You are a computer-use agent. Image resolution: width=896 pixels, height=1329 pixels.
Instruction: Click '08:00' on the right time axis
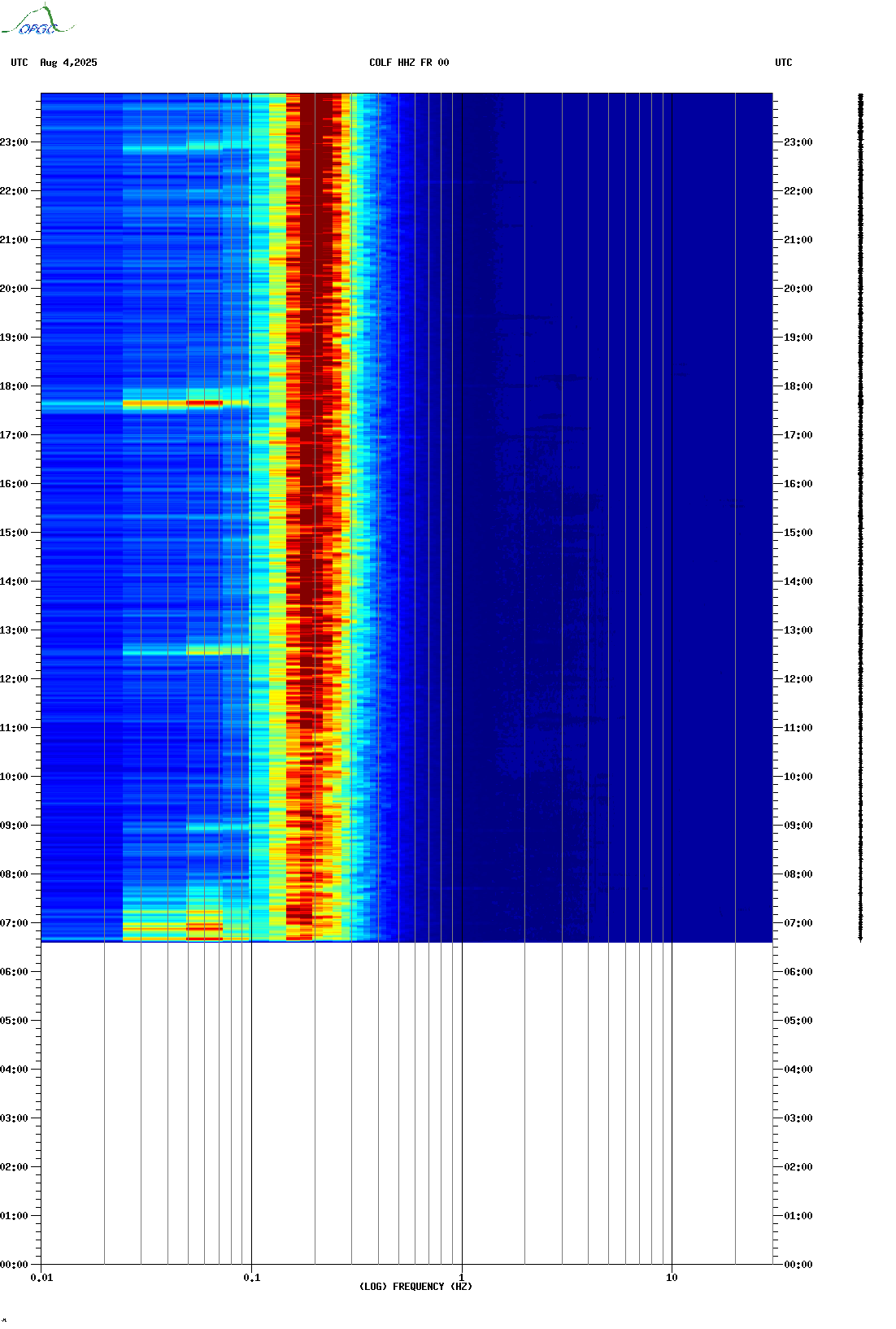[798, 874]
